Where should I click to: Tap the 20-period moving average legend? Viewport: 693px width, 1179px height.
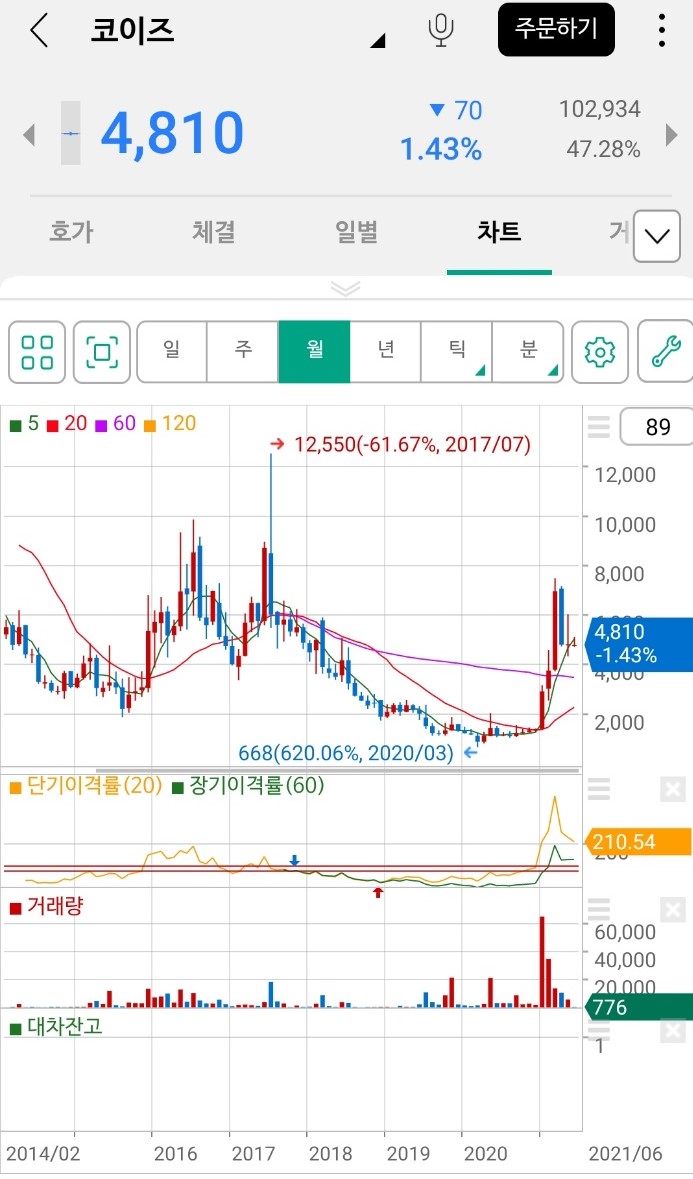[68, 423]
